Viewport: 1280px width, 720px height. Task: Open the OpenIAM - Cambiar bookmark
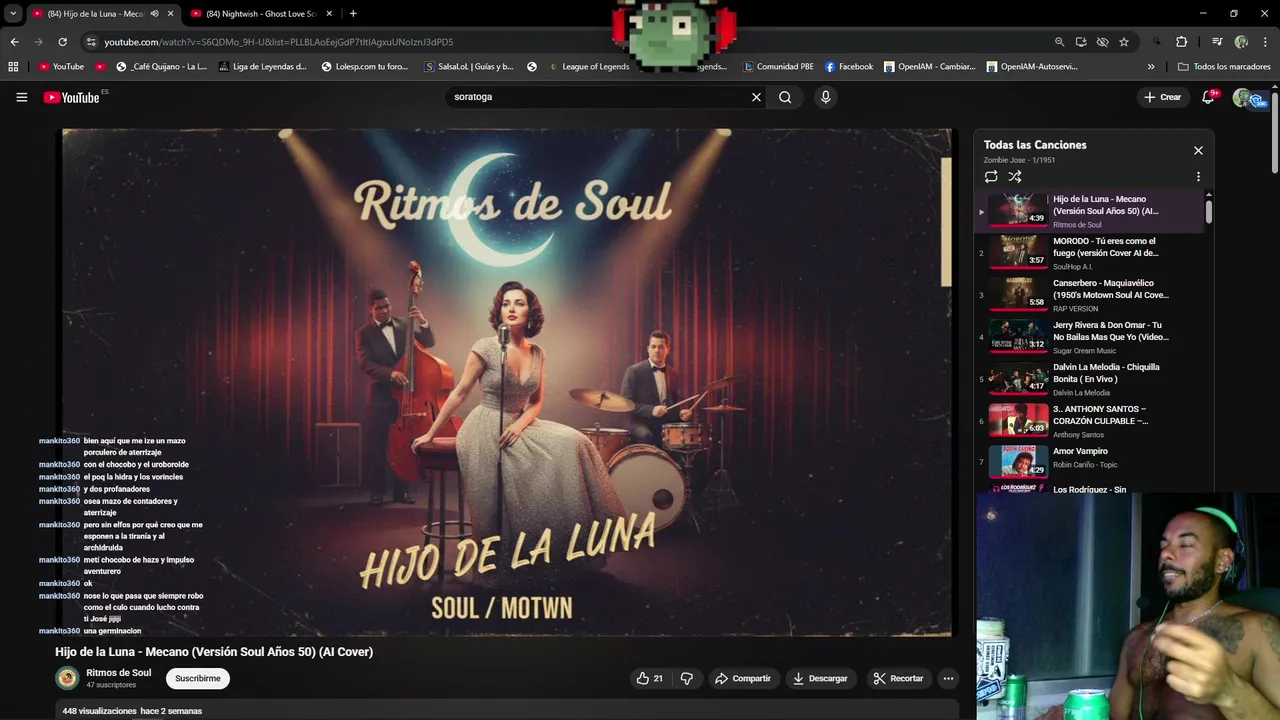(x=929, y=67)
